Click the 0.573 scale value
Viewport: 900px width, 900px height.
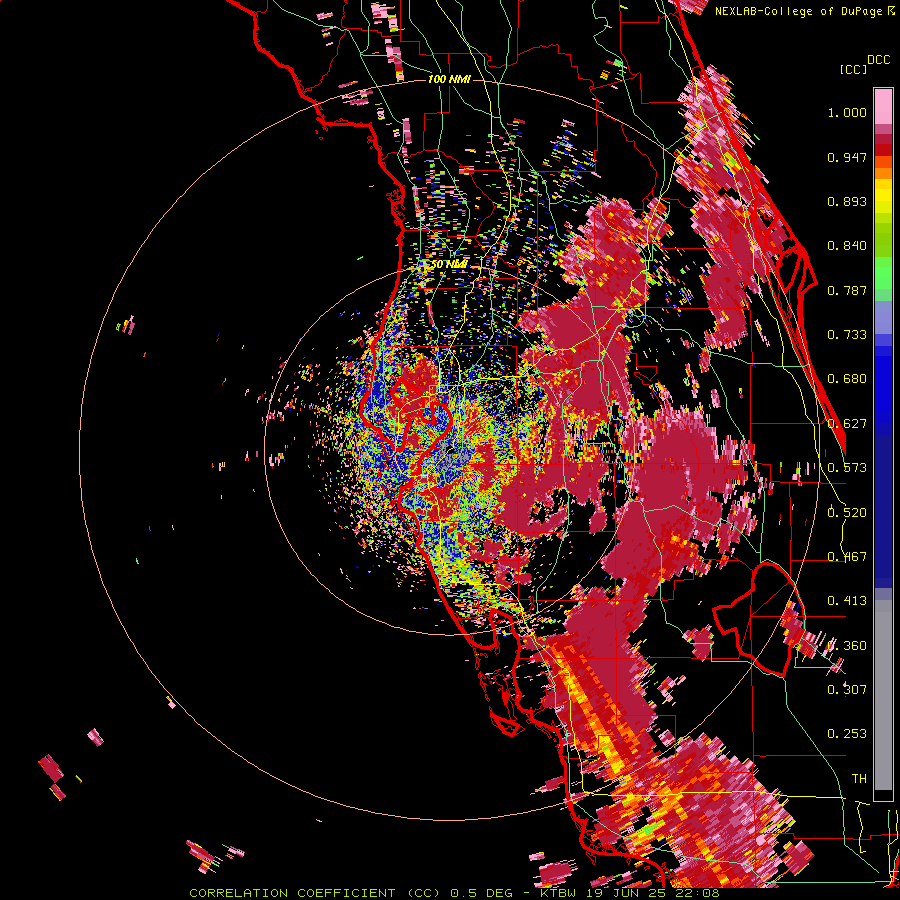pos(847,468)
